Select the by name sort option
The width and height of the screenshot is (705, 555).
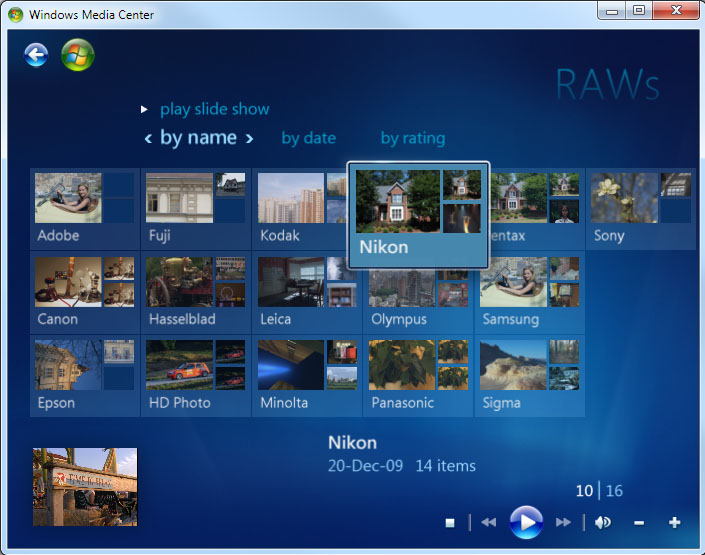pos(198,138)
